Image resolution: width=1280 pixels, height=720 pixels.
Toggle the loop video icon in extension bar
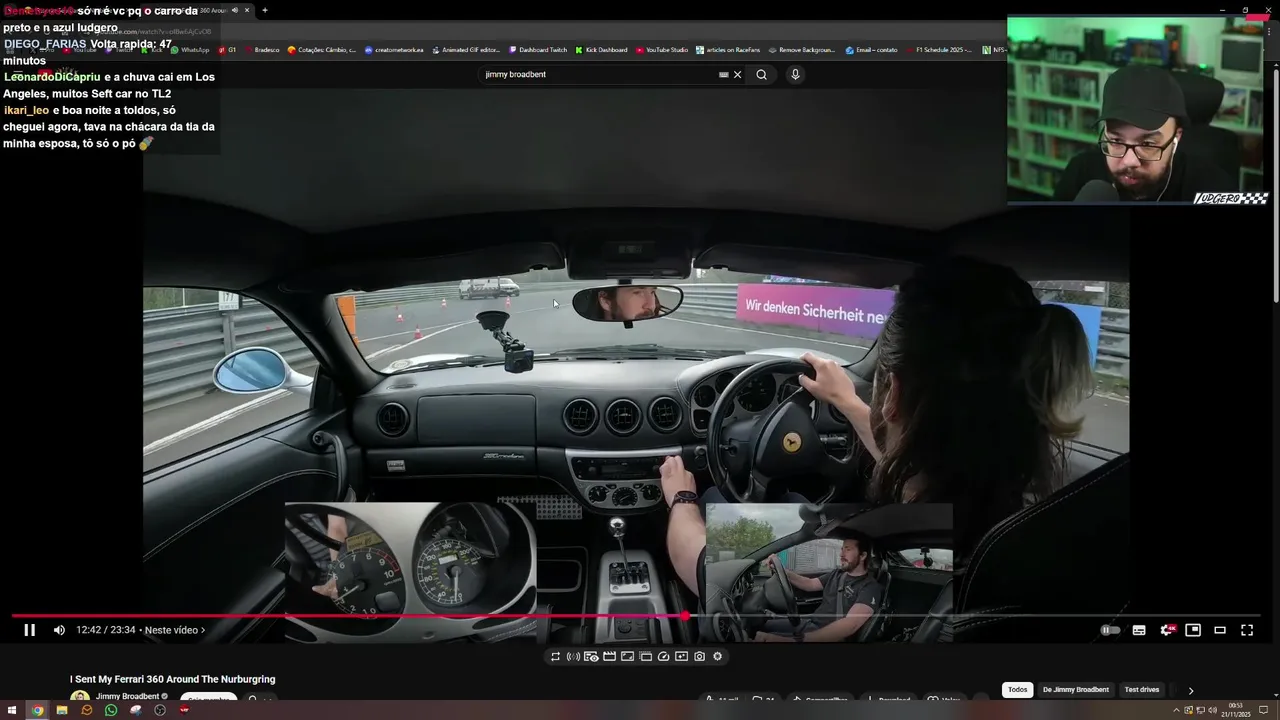(x=555, y=657)
